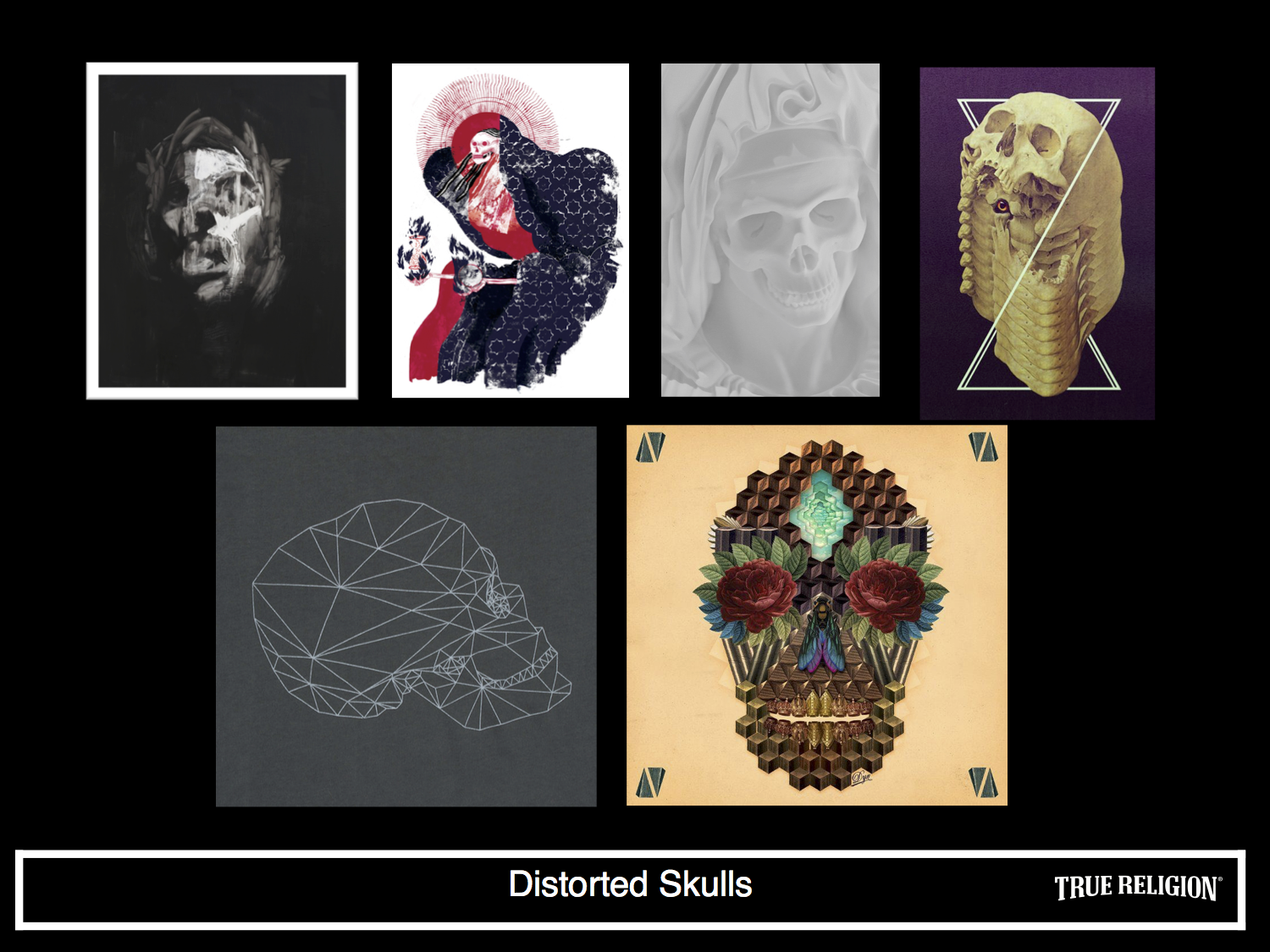Screen dimensions: 1270x952
Task: Select the red and navy skeleton figure illustration
Action: (x=511, y=230)
